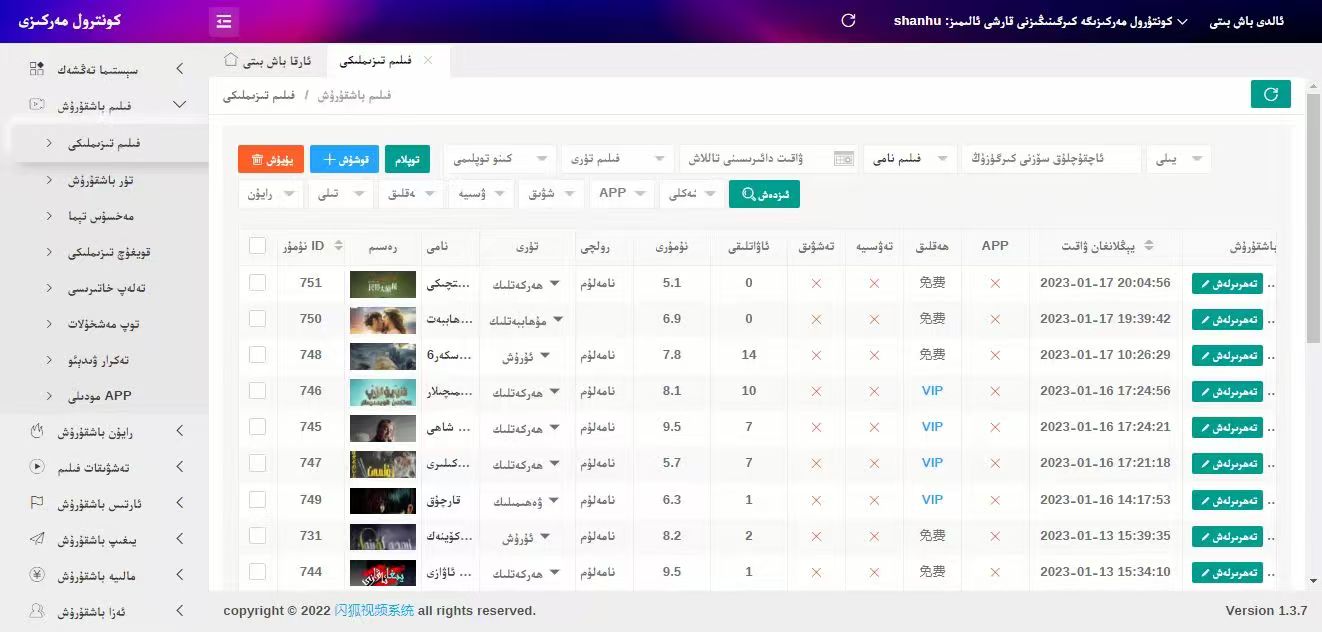Click the refresh icon in the top header
Viewport: 1322px width, 632px height.
pyautogui.click(x=848, y=21)
